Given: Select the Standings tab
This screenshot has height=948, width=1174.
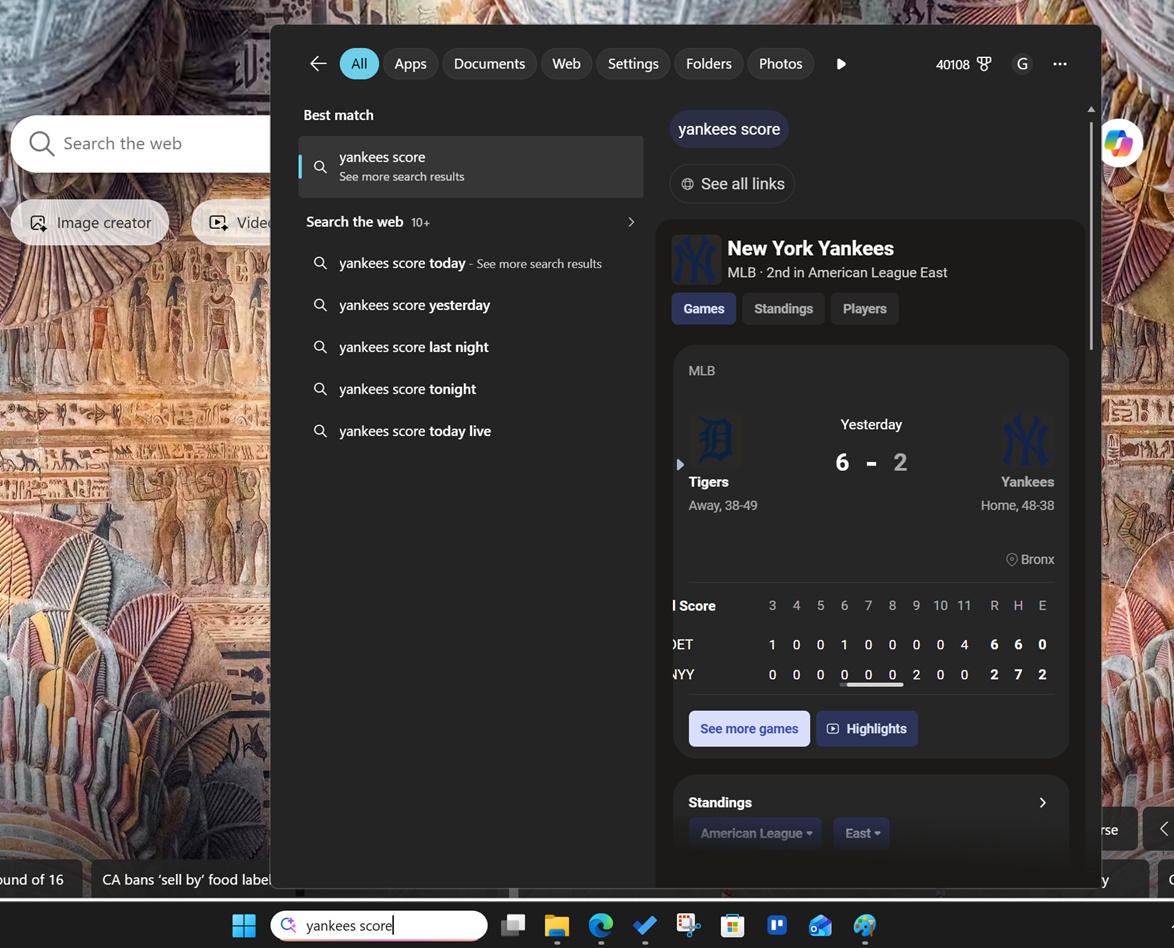Looking at the screenshot, I should click(x=783, y=309).
